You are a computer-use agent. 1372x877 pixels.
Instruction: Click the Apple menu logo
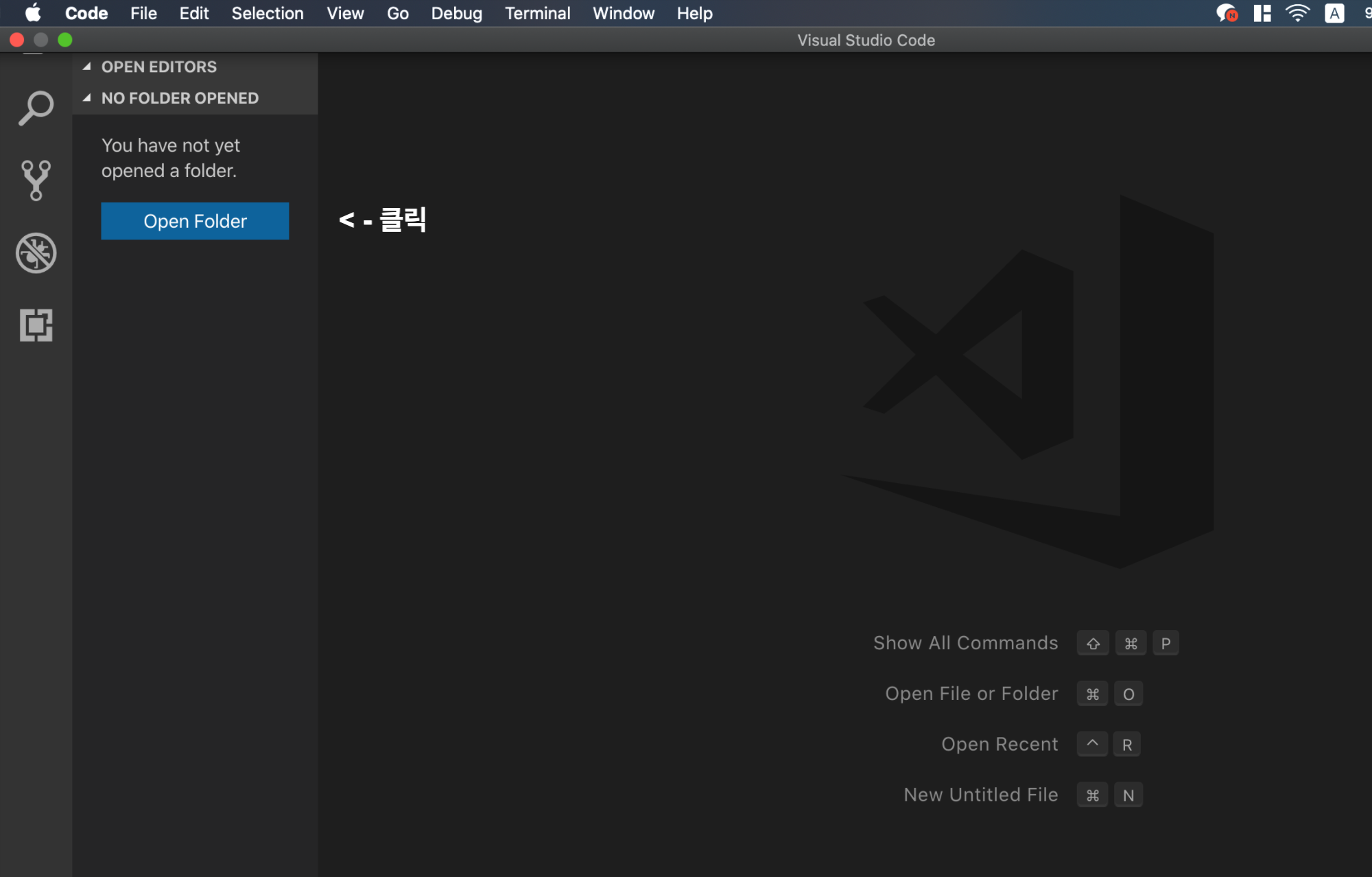click(32, 13)
